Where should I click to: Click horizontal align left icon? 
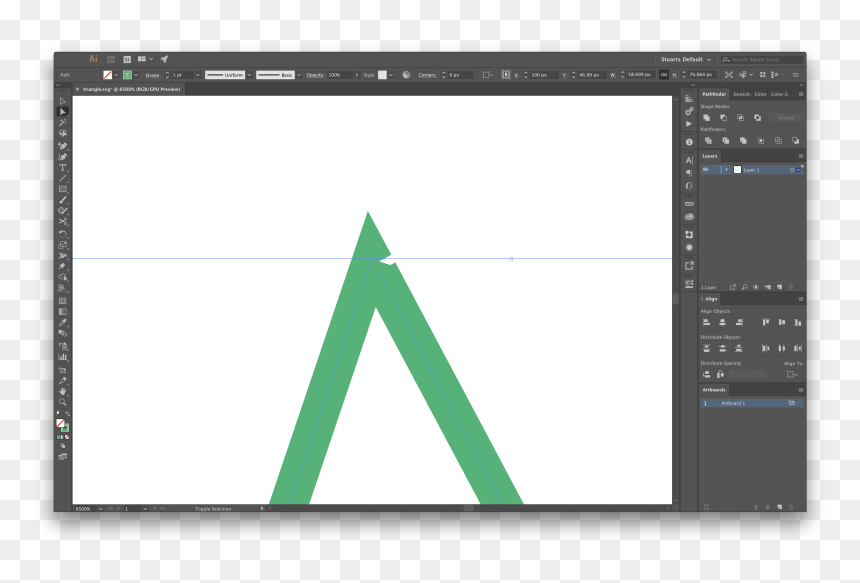click(x=706, y=322)
